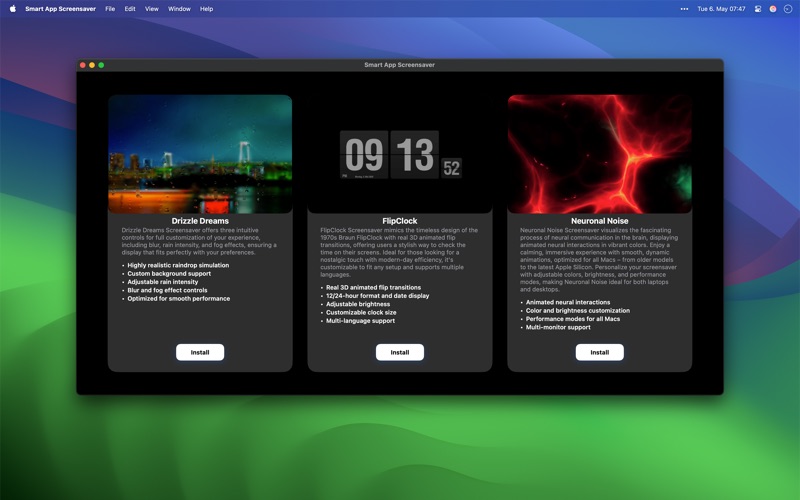Close the Smart App Screensaver window
This screenshot has width=800, height=500.
coord(83,65)
